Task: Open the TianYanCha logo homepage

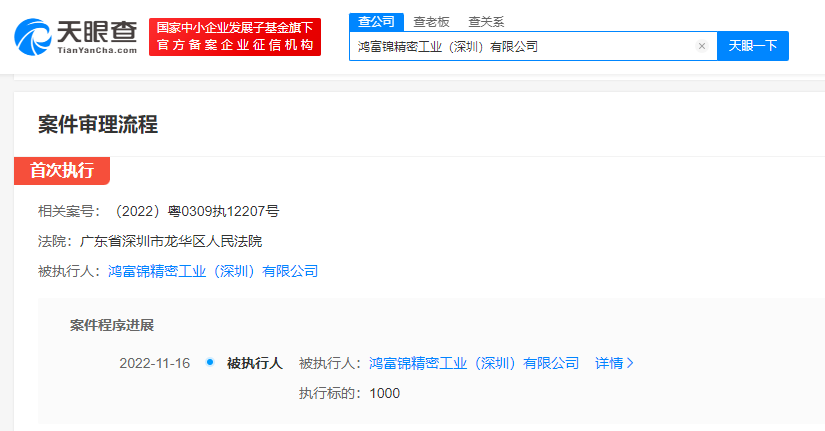Action: [x=76, y=37]
